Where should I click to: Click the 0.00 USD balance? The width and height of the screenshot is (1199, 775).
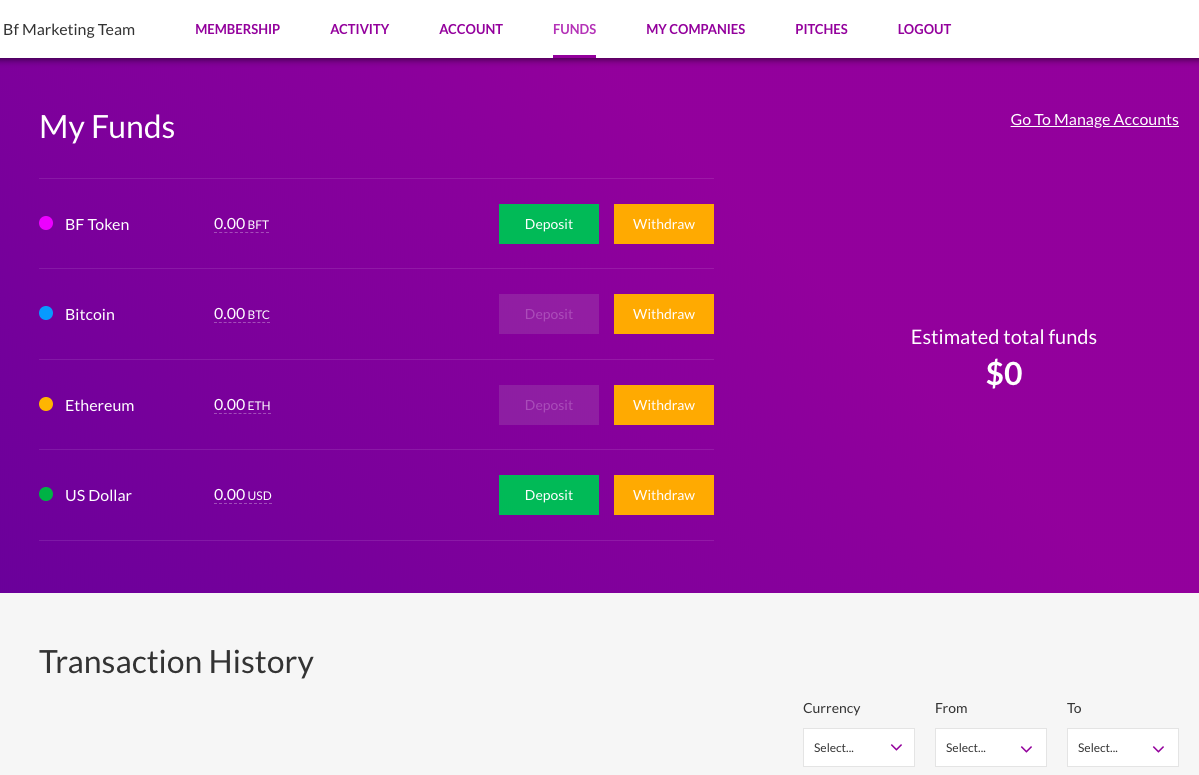(x=242, y=495)
